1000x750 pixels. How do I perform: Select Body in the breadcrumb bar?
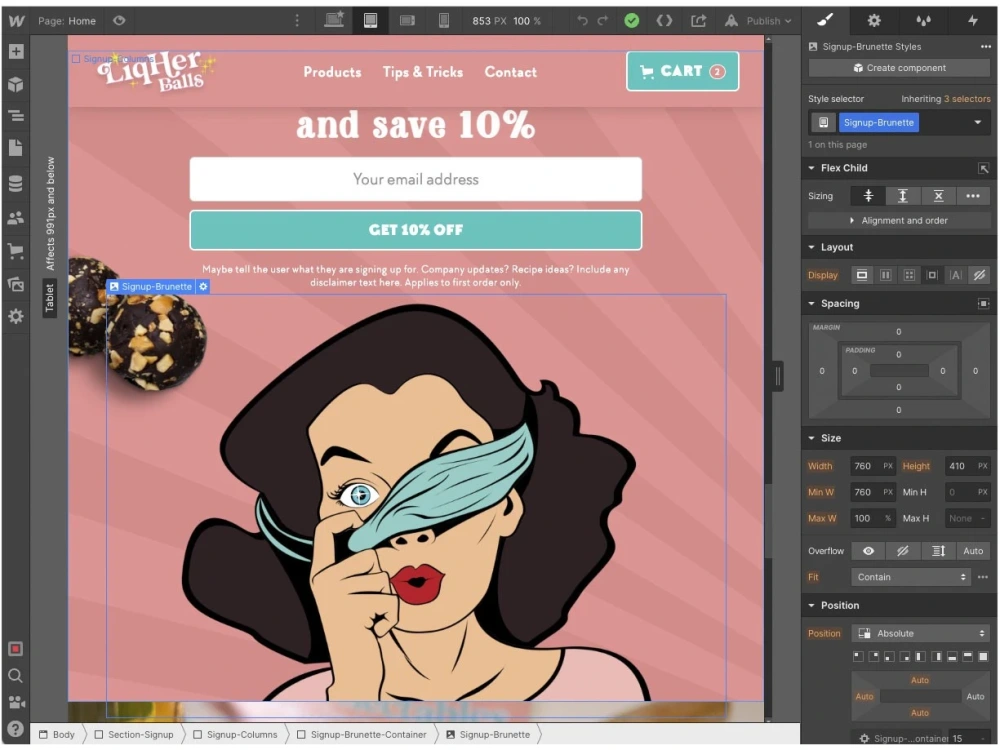[x=57, y=734]
